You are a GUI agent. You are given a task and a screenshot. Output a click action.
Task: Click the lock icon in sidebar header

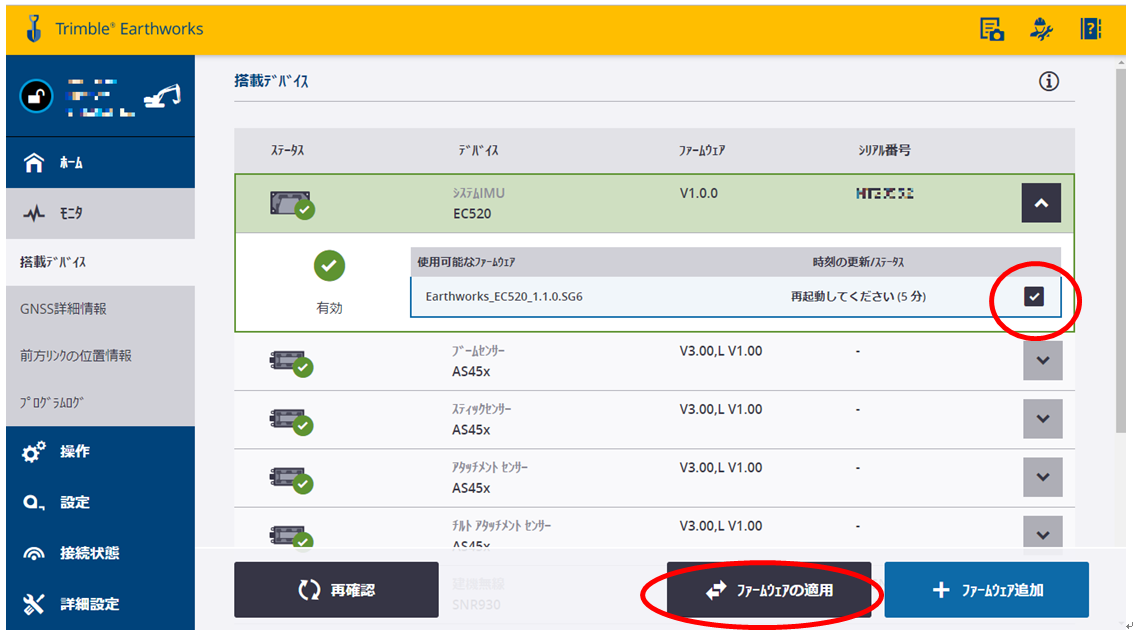coord(35,96)
